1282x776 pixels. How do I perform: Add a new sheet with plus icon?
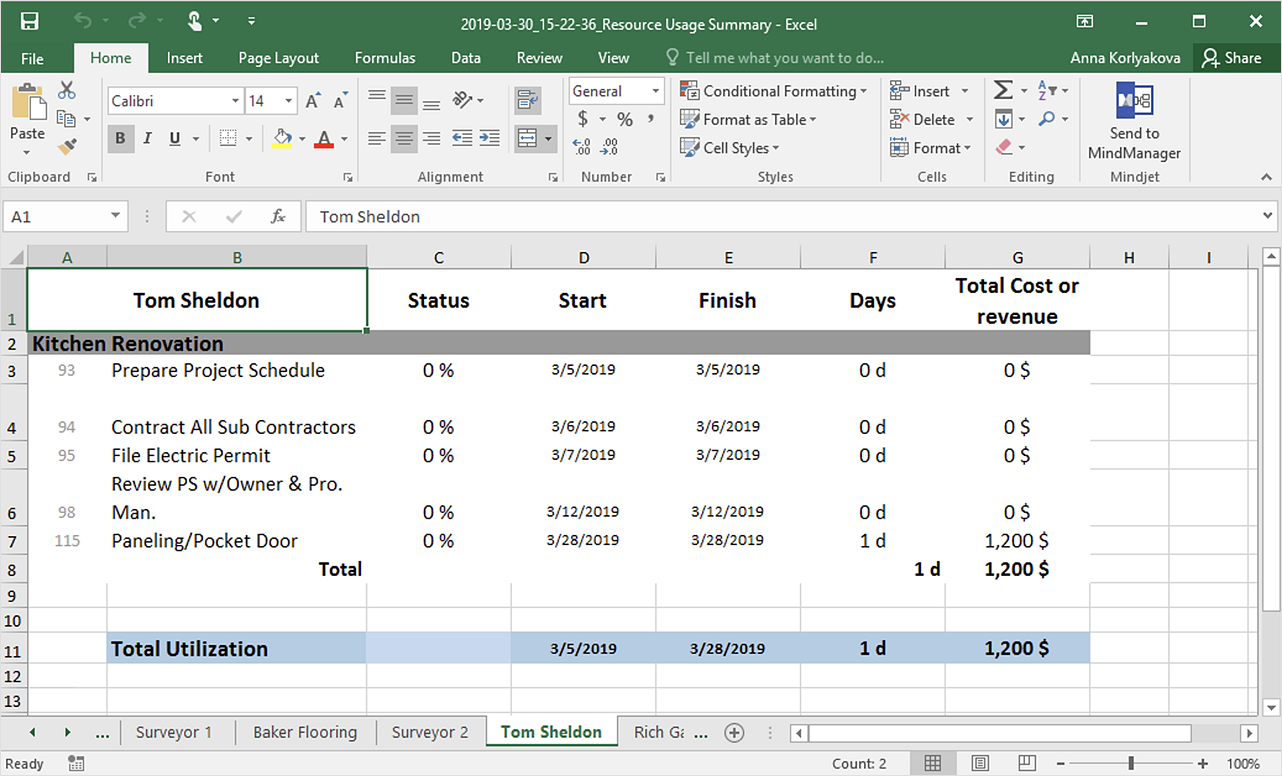click(734, 732)
